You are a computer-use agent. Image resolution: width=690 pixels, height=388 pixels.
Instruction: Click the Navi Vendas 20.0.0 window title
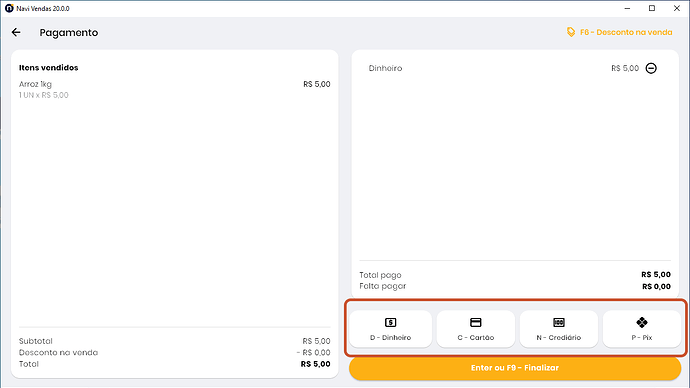pos(43,8)
